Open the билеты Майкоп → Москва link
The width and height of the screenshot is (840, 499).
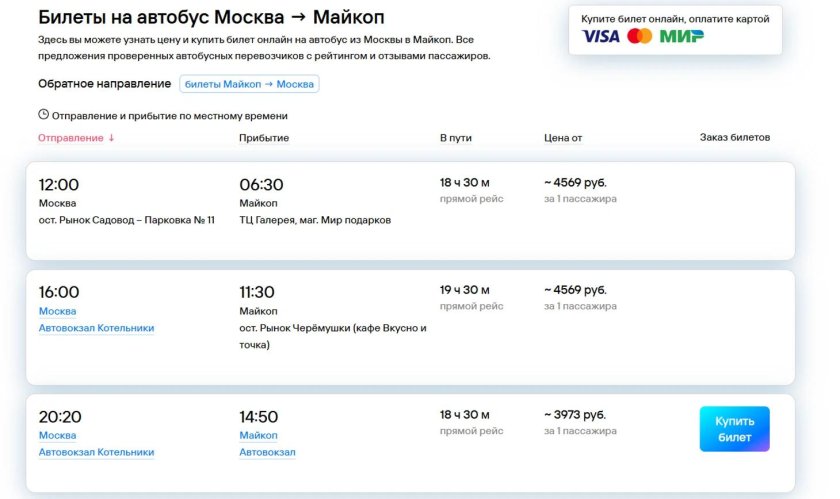tap(249, 84)
